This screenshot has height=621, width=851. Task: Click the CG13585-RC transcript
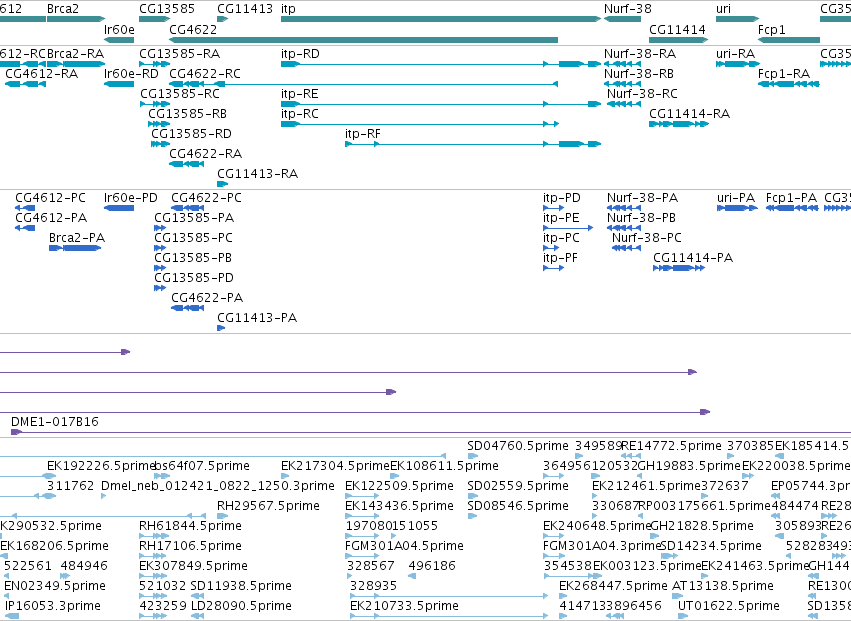pyautogui.click(x=155, y=104)
